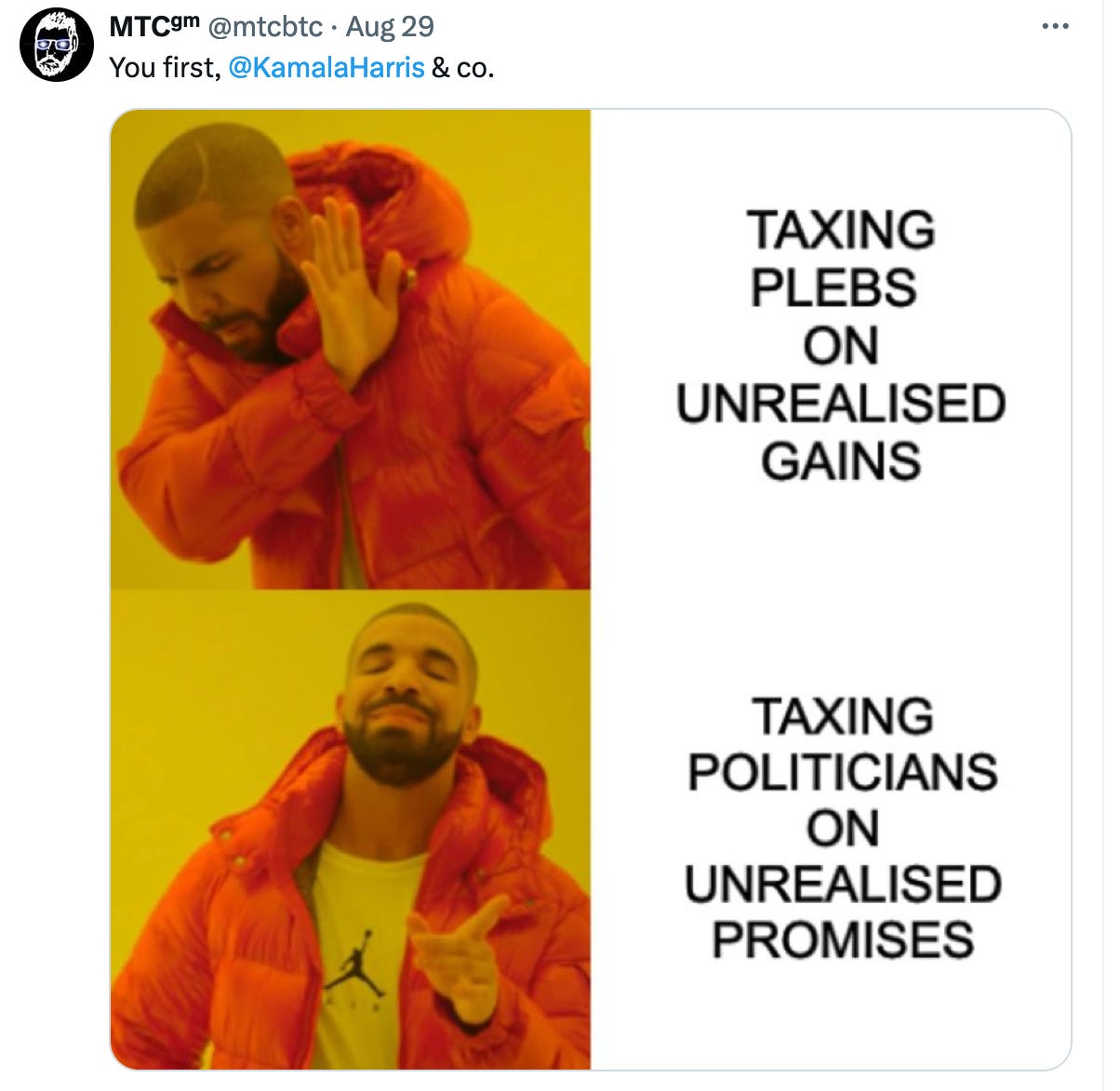Click the word 'PROMISES' in the meme

pos(843,940)
